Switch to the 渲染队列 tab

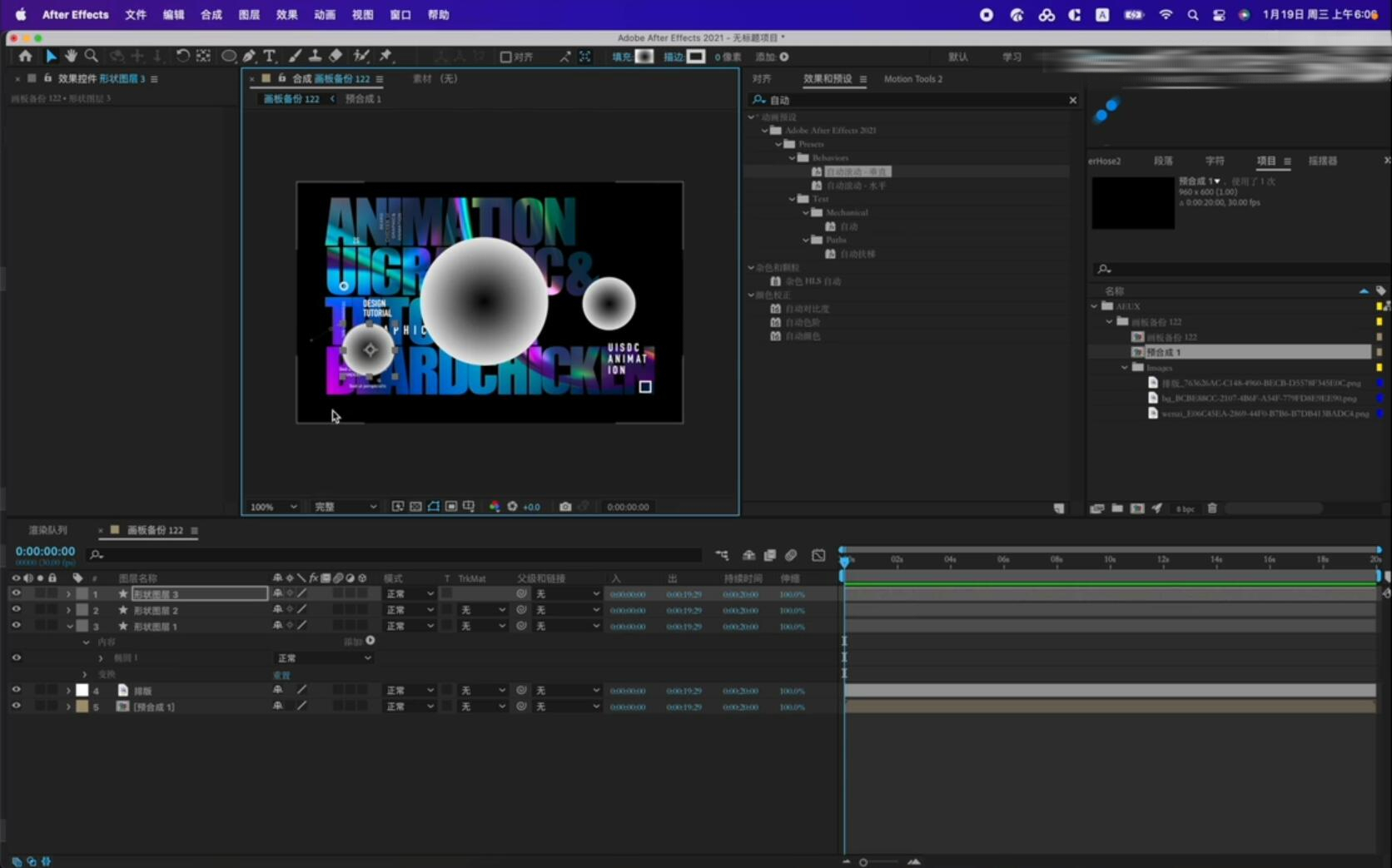pyautogui.click(x=47, y=530)
